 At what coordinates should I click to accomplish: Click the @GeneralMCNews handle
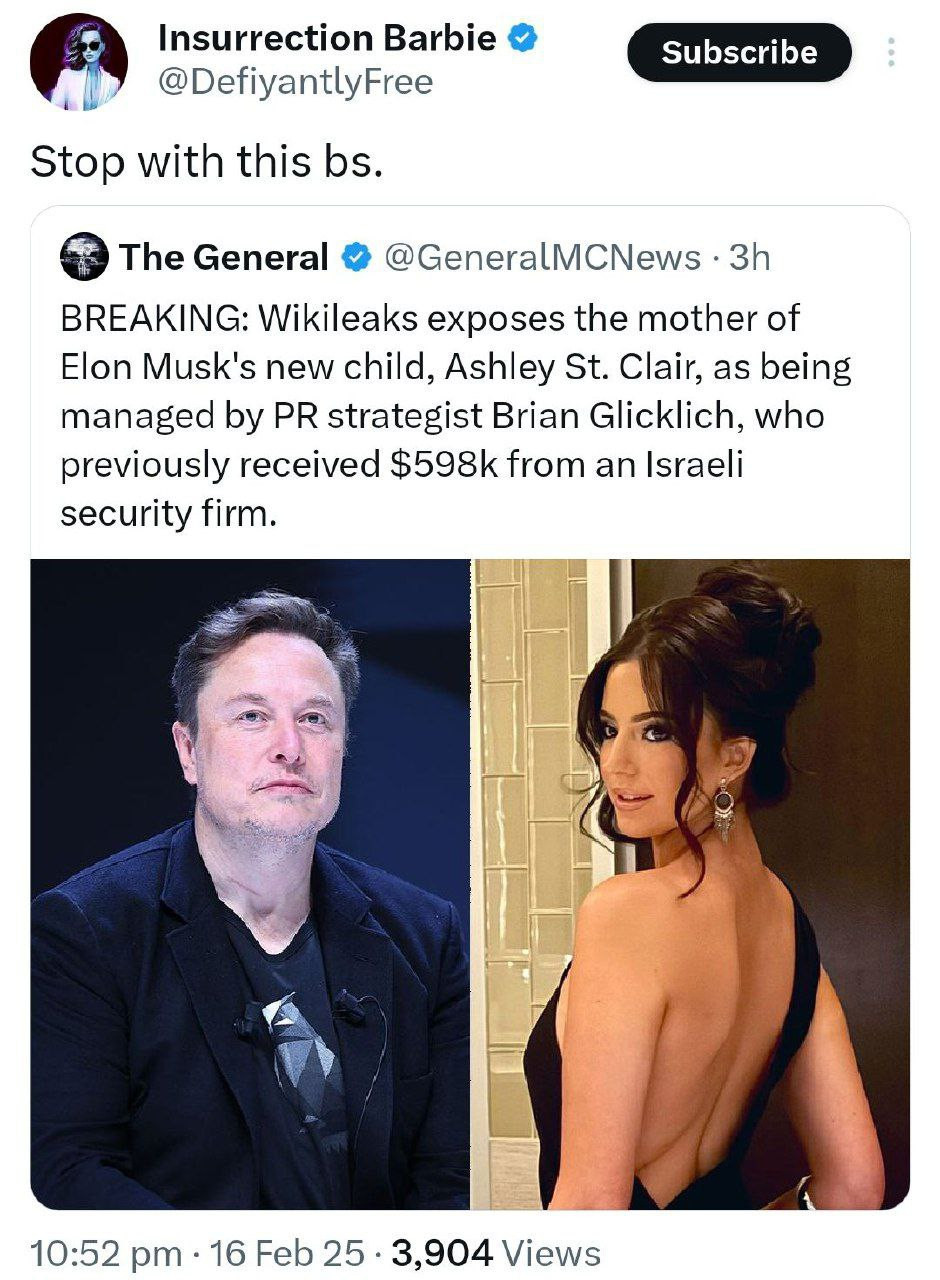point(543,257)
